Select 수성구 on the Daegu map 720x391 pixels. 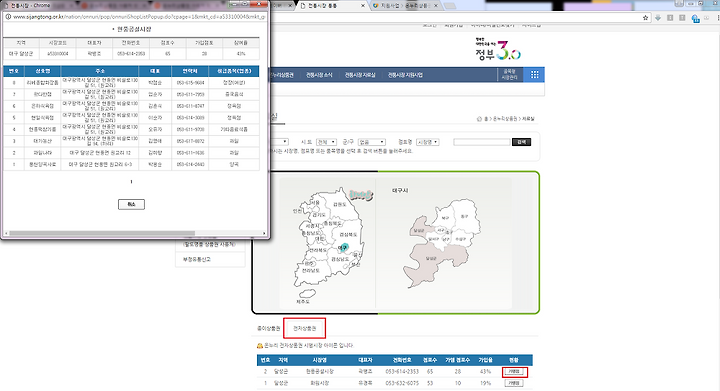coord(461,239)
